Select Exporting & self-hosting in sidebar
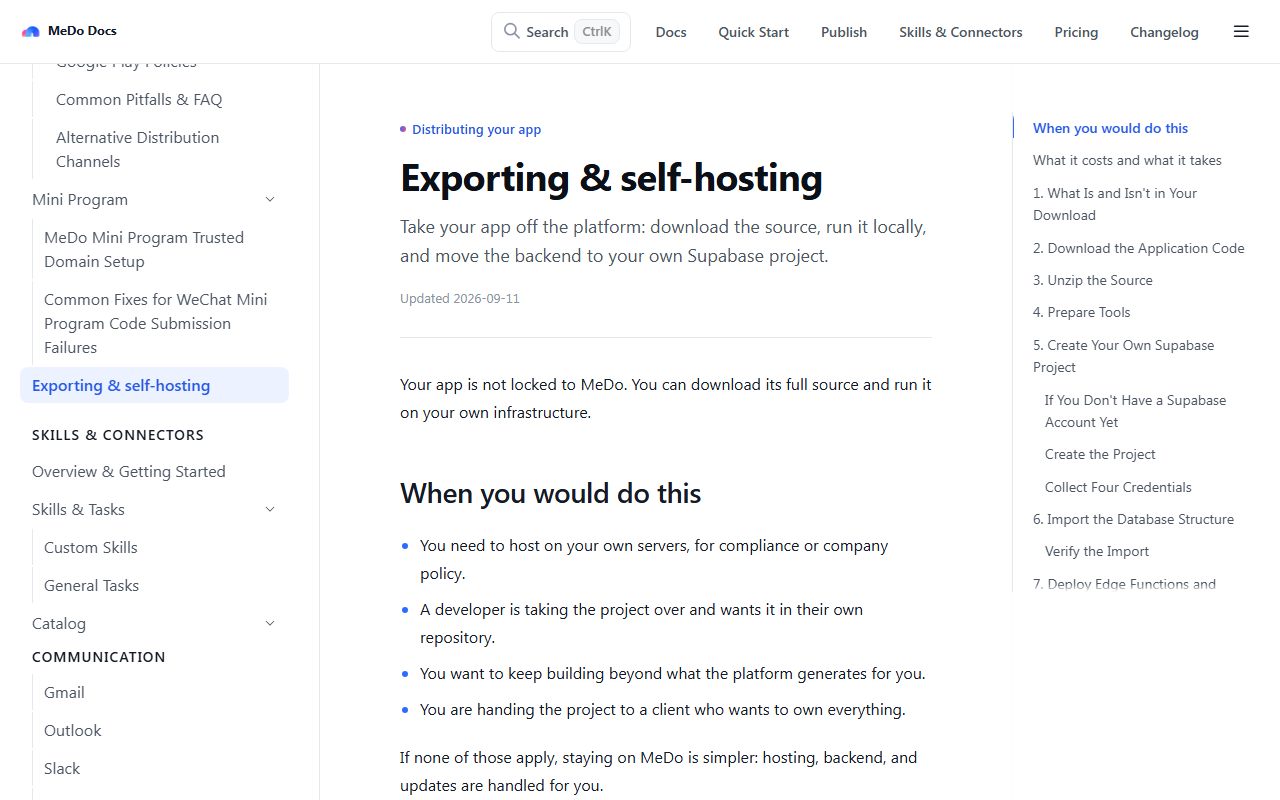 (x=154, y=386)
